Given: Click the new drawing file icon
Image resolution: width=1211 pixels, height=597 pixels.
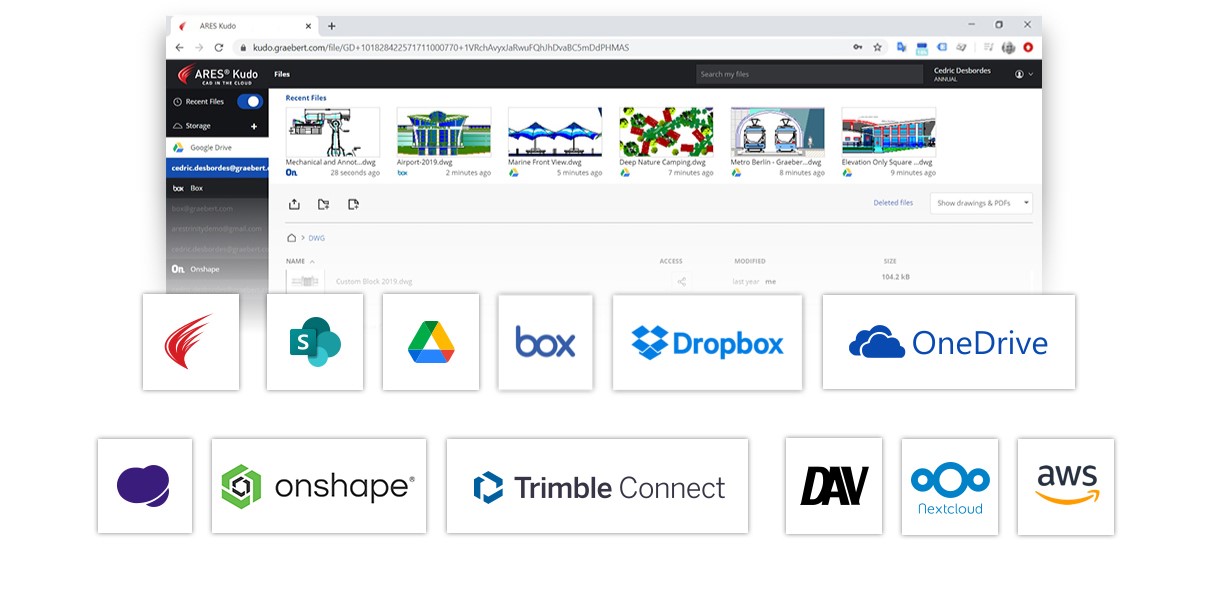Looking at the screenshot, I should pyautogui.click(x=353, y=204).
